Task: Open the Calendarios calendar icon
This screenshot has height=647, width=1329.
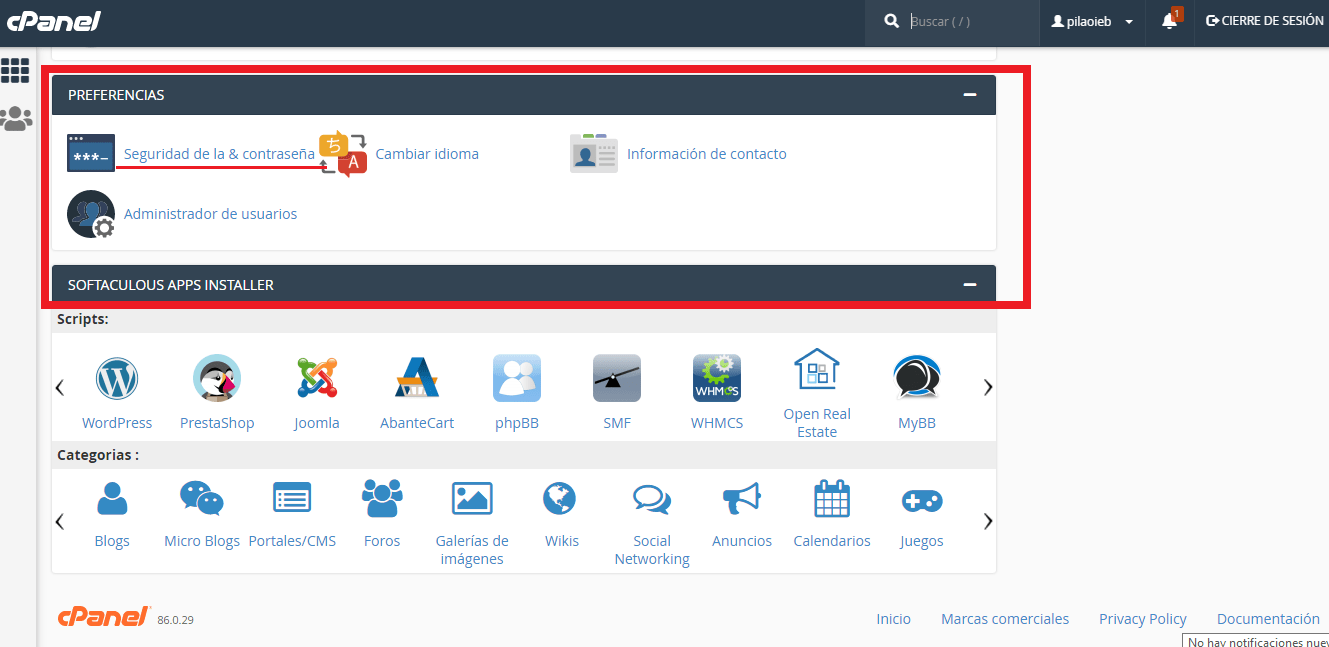Action: coord(832,498)
